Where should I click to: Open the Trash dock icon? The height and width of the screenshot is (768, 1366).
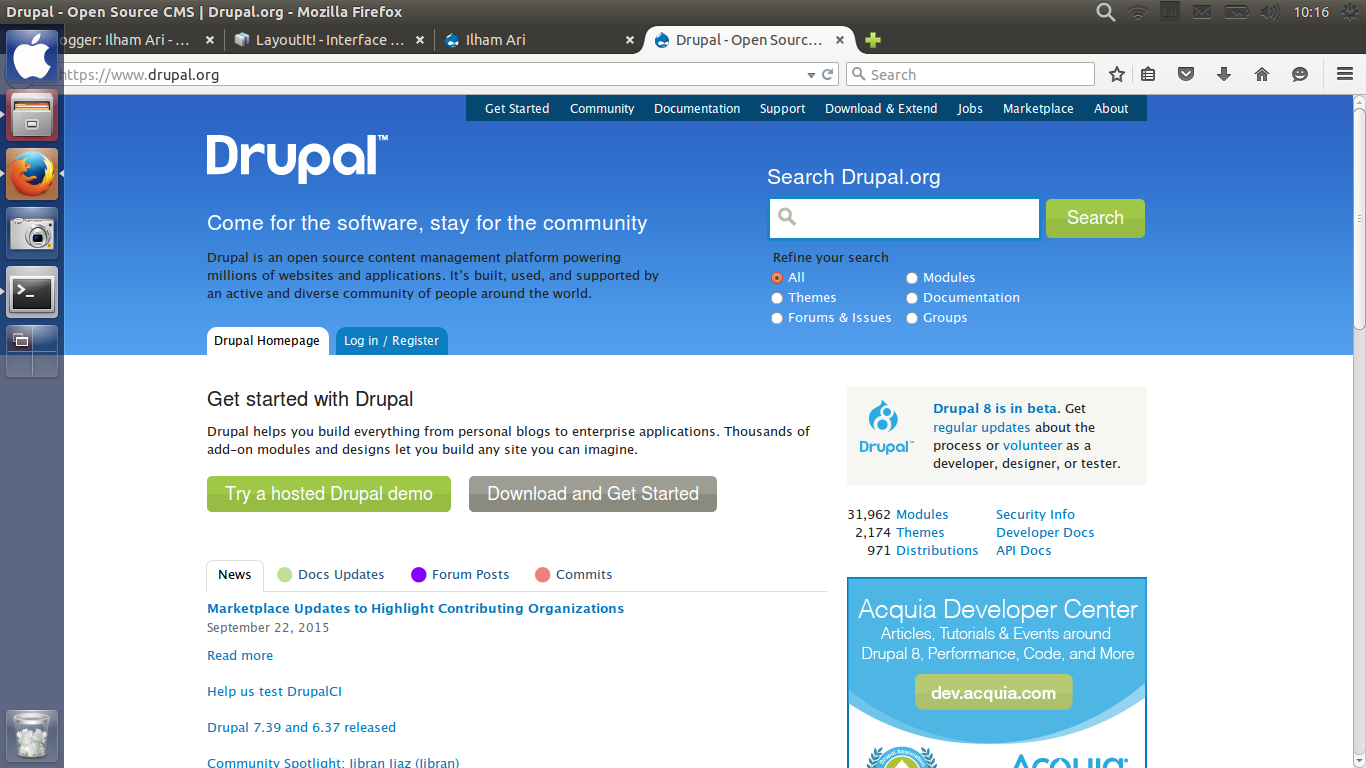tap(32, 736)
